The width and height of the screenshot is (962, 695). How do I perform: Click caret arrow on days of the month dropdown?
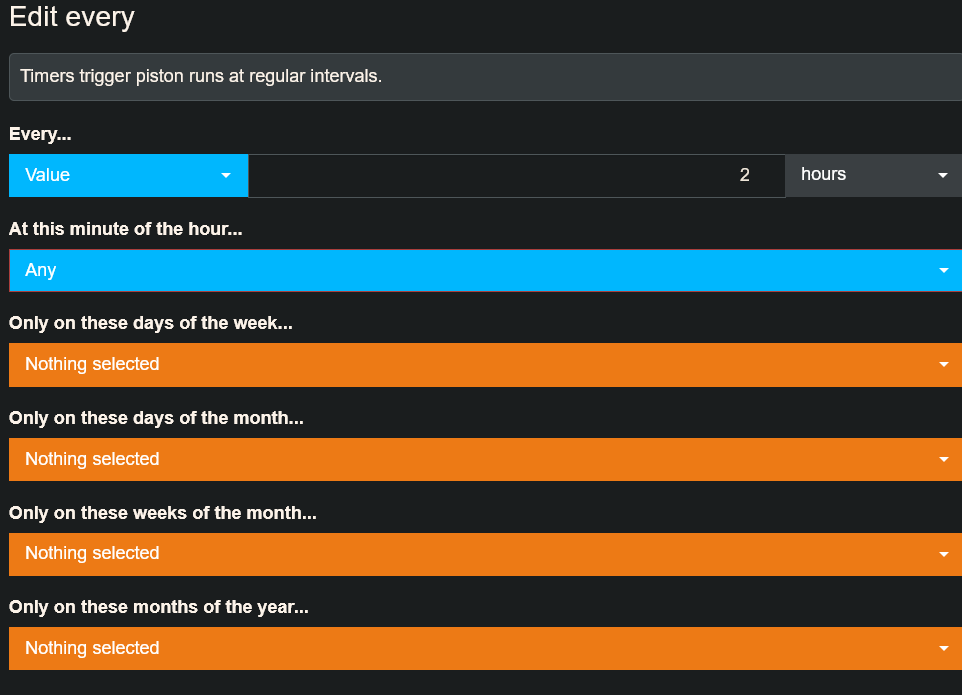[x=944, y=459]
